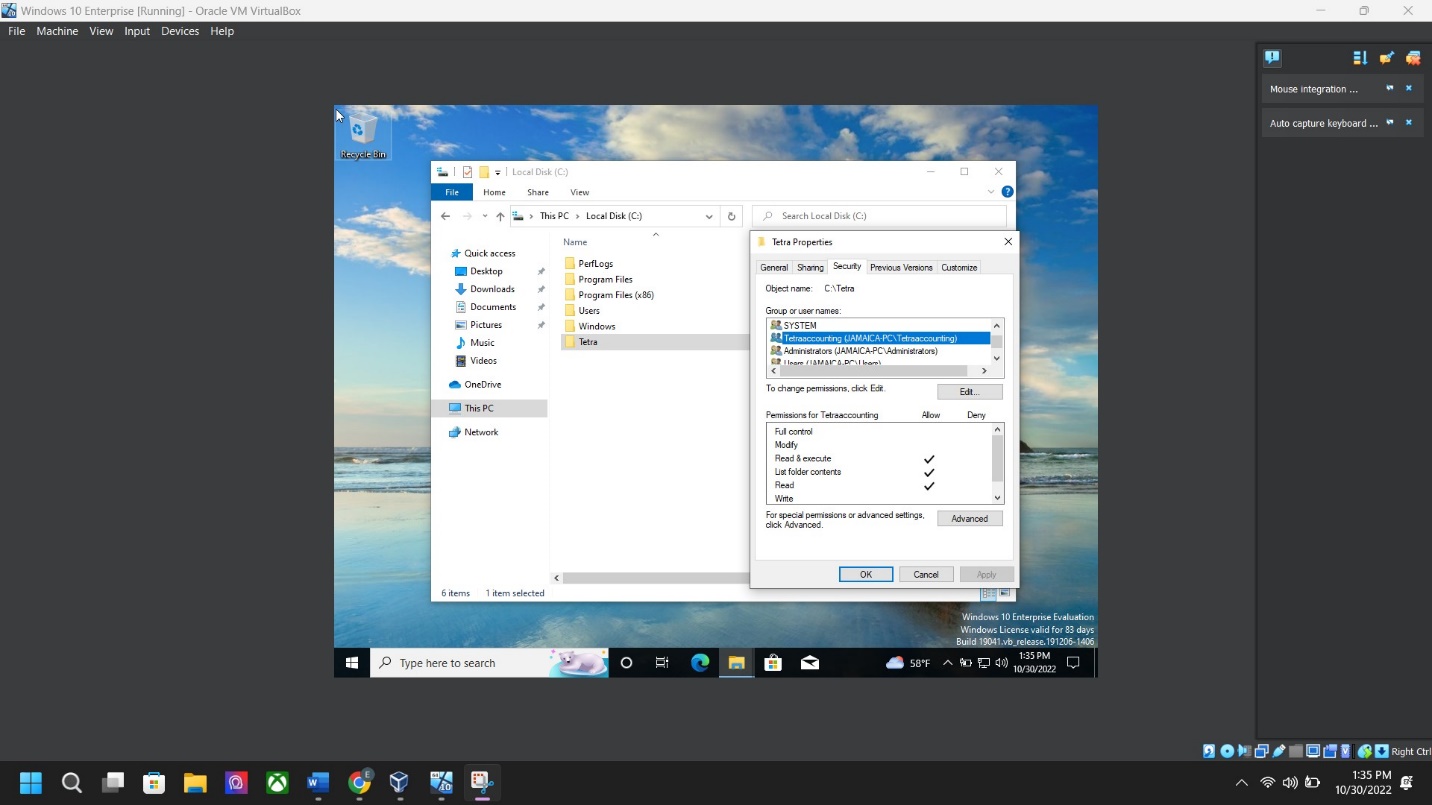Click the VirtualBox notification center icon
The image size is (1432, 805).
(x=1272, y=58)
